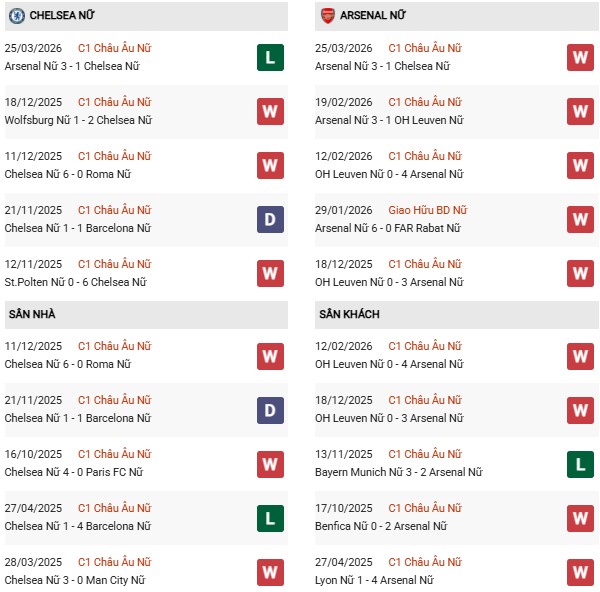This screenshot has width=600, height=592.
Task: Select W badge beside Arsenal 6-0 FAR Rabat
Action: tap(581, 219)
